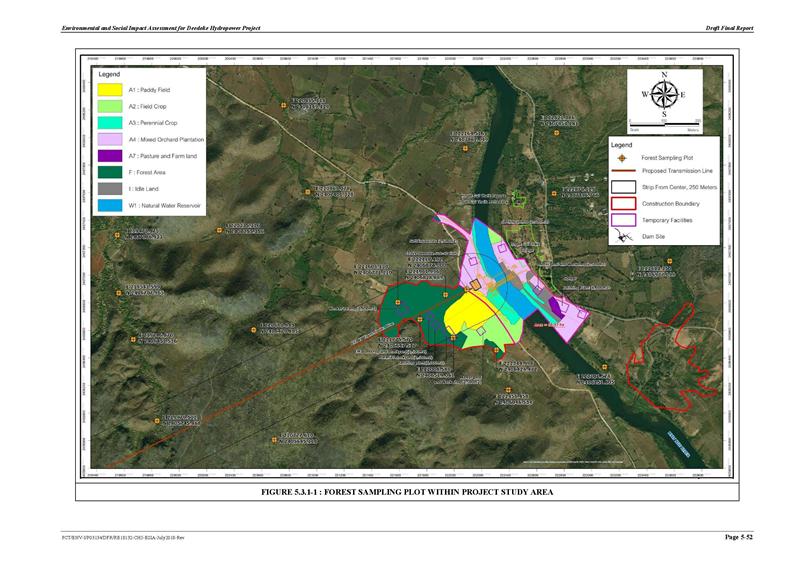Click the Strip From Center black box symbol
This screenshot has width=800, height=566.
click(x=622, y=187)
